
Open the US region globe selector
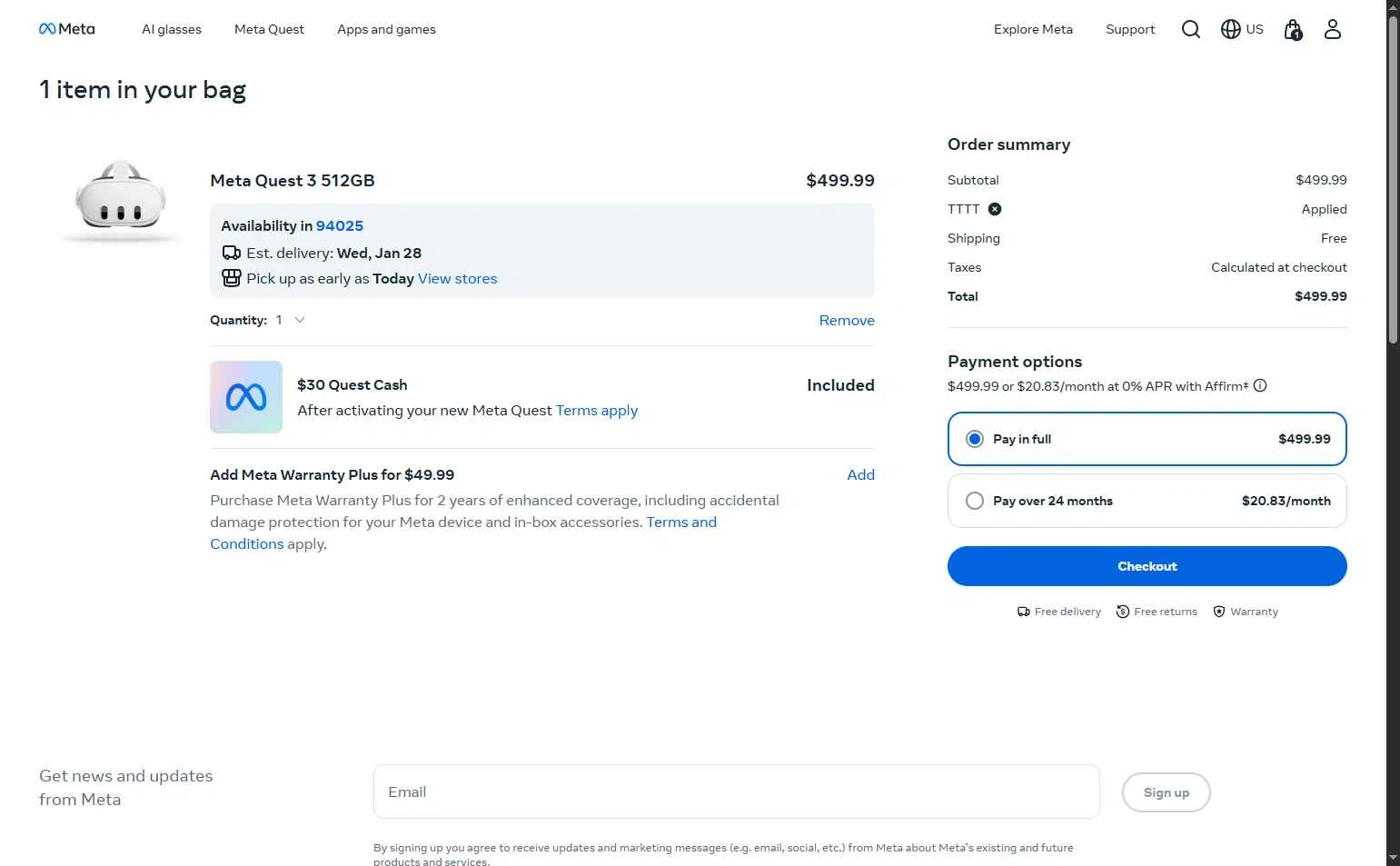[x=1242, y=29]
